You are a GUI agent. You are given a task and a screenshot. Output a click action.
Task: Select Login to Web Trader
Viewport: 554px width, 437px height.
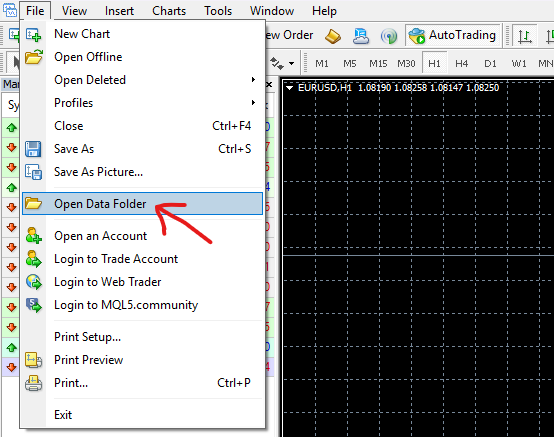(x=142, y=282)
